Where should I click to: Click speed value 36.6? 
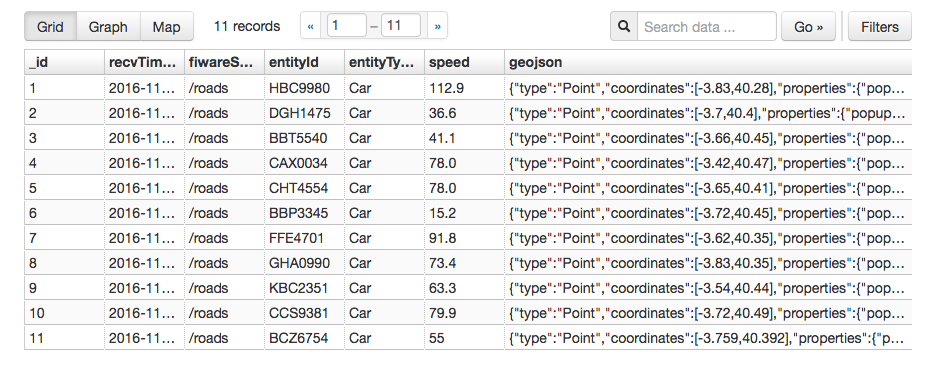(x=464, y=113)
